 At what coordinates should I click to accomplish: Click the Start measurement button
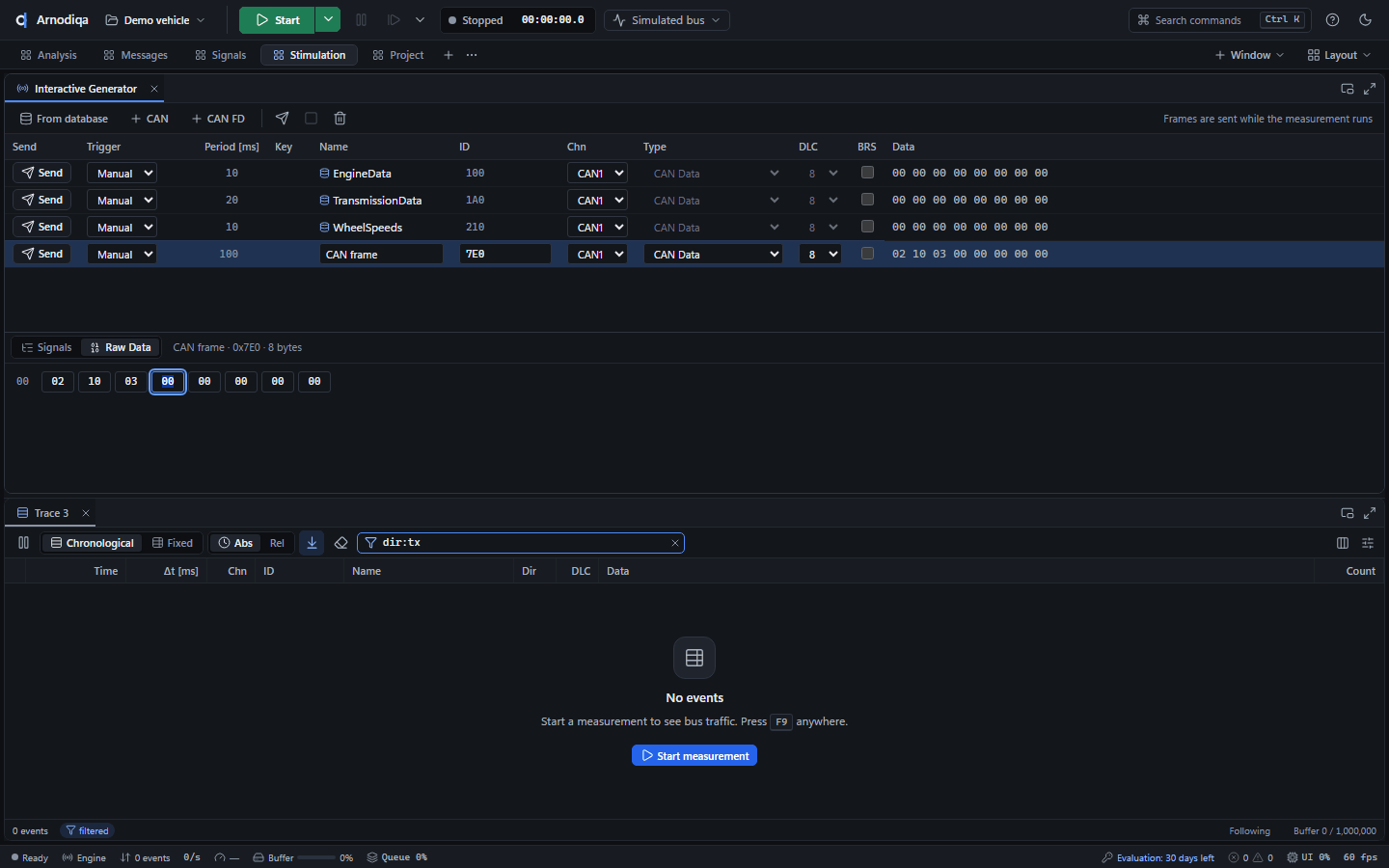coord(694,755)
